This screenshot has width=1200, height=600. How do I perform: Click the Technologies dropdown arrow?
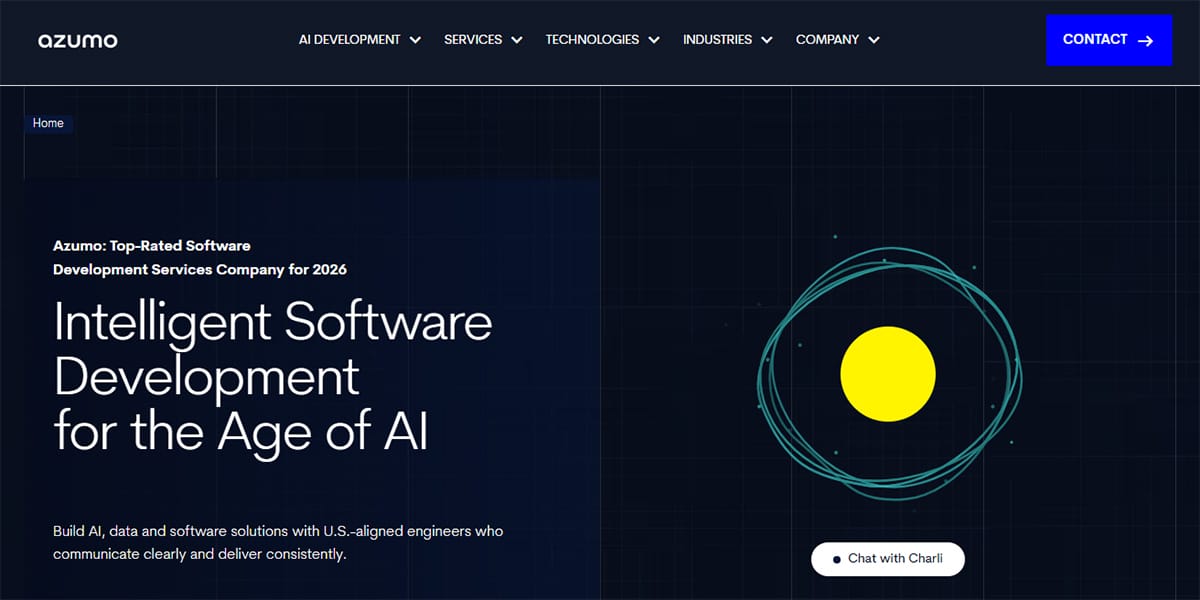(x=654, y=40)
